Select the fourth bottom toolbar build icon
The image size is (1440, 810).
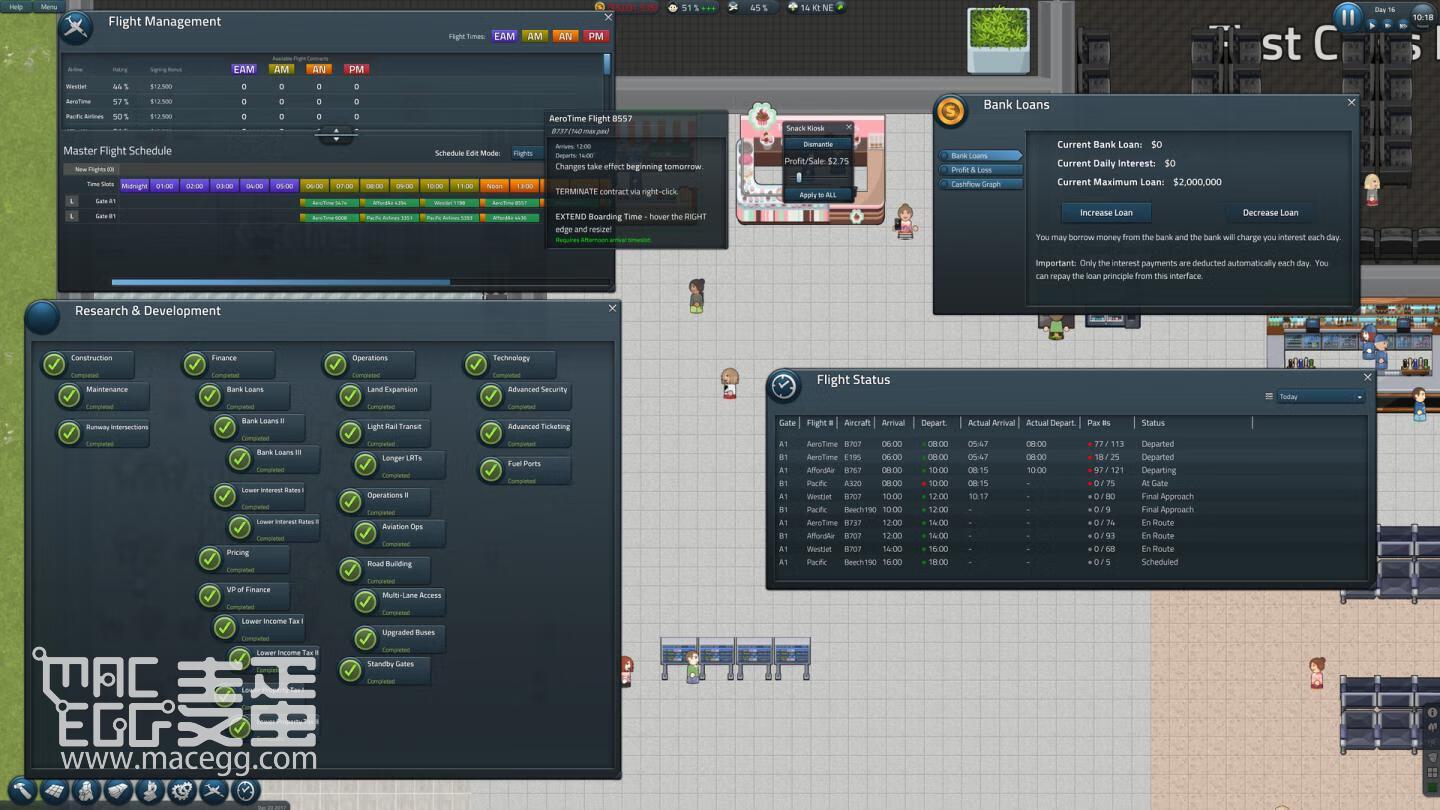(118, 791)
